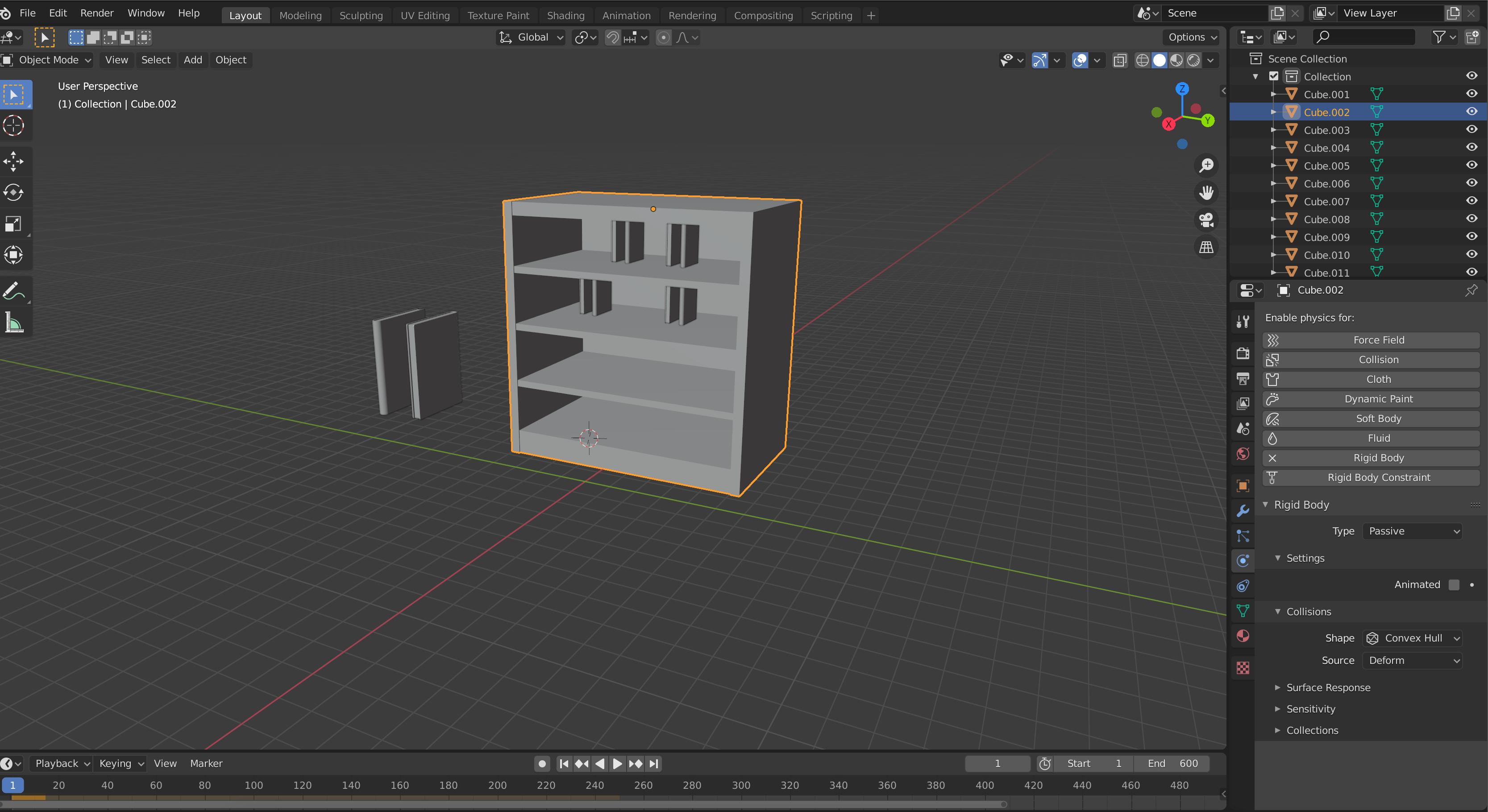Enable Force Field physics
This screenshot has height=812, width=1488.
pos(1371,340)
